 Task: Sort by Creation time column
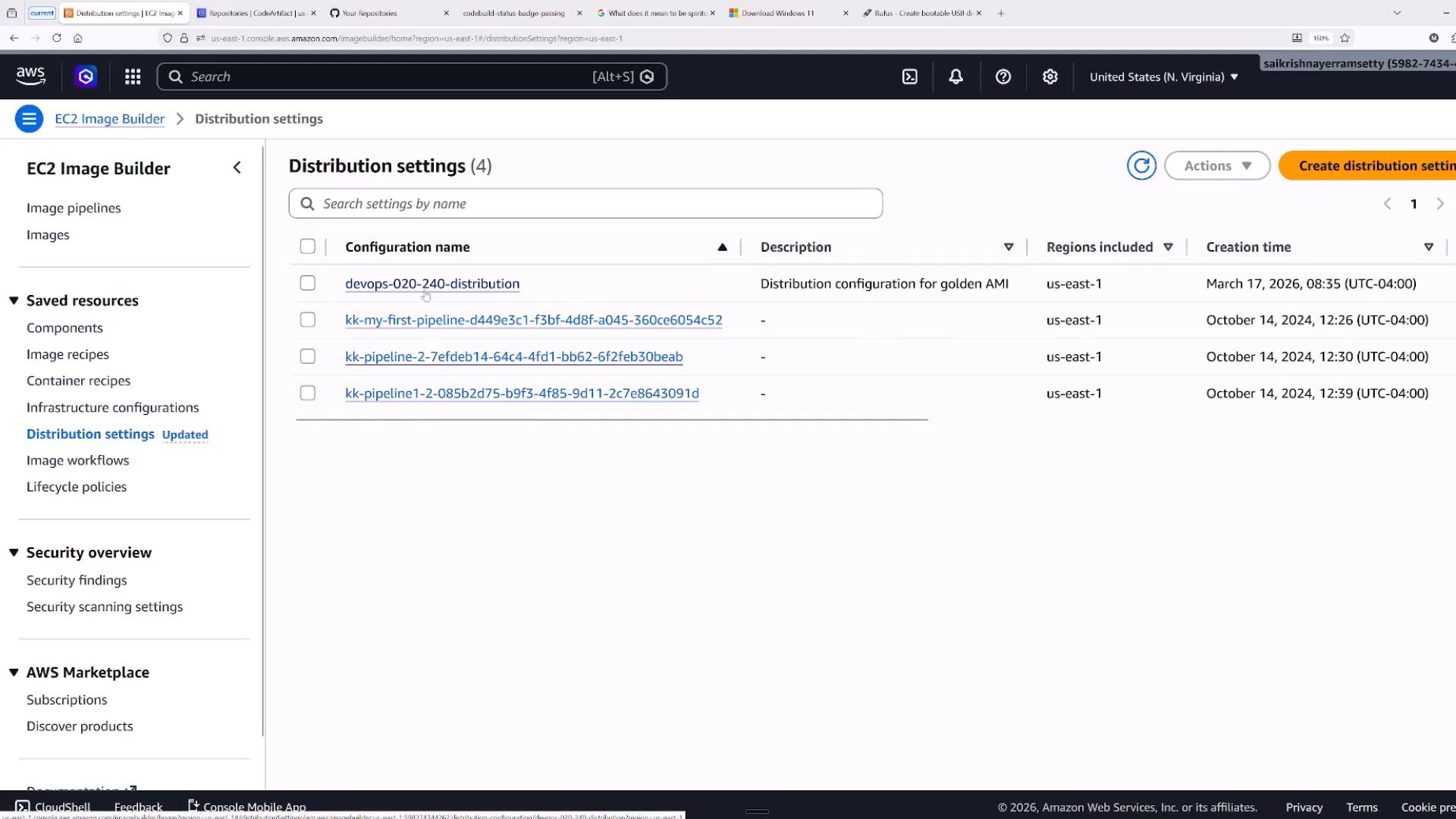(x=1429, y=246)
